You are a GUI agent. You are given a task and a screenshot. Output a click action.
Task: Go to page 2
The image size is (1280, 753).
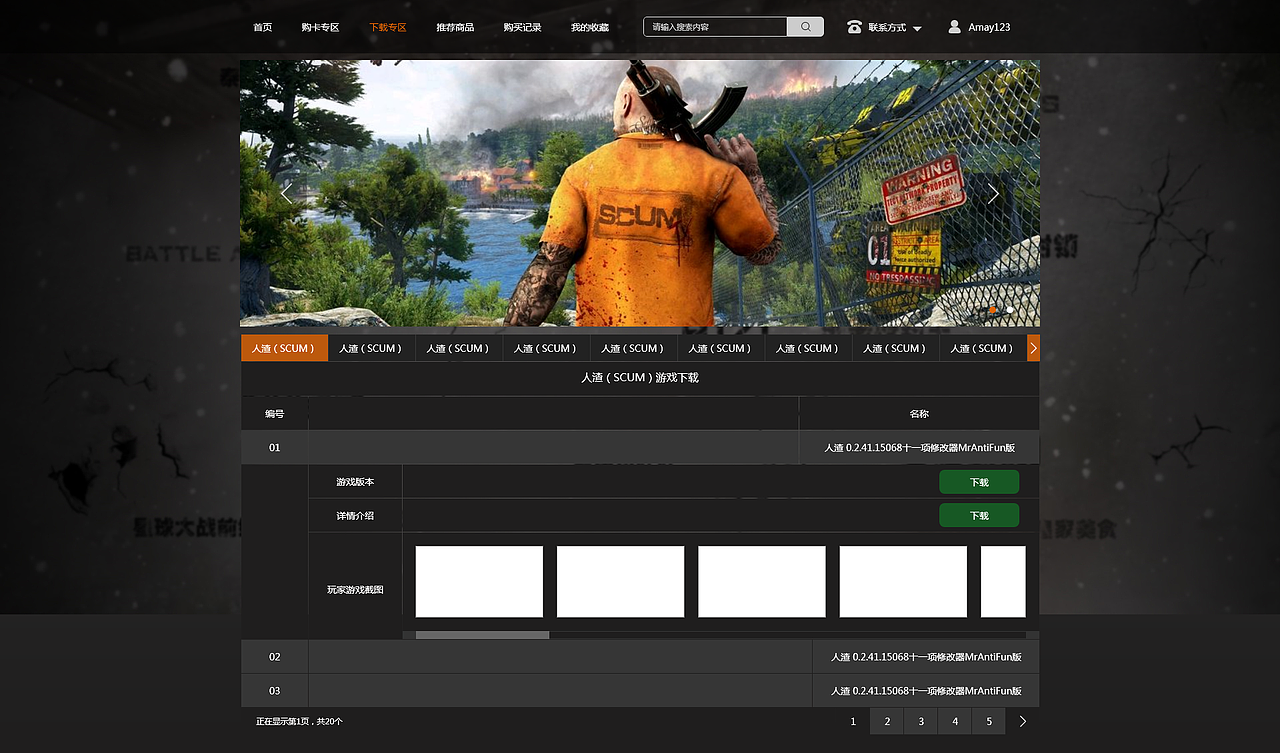tap(887, 721)
